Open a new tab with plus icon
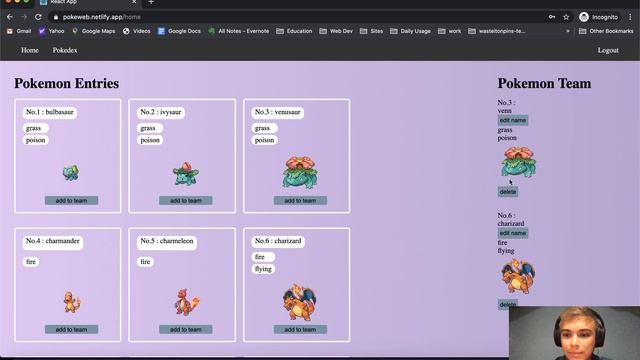This screenshot has height=360, width=640. 151,2
